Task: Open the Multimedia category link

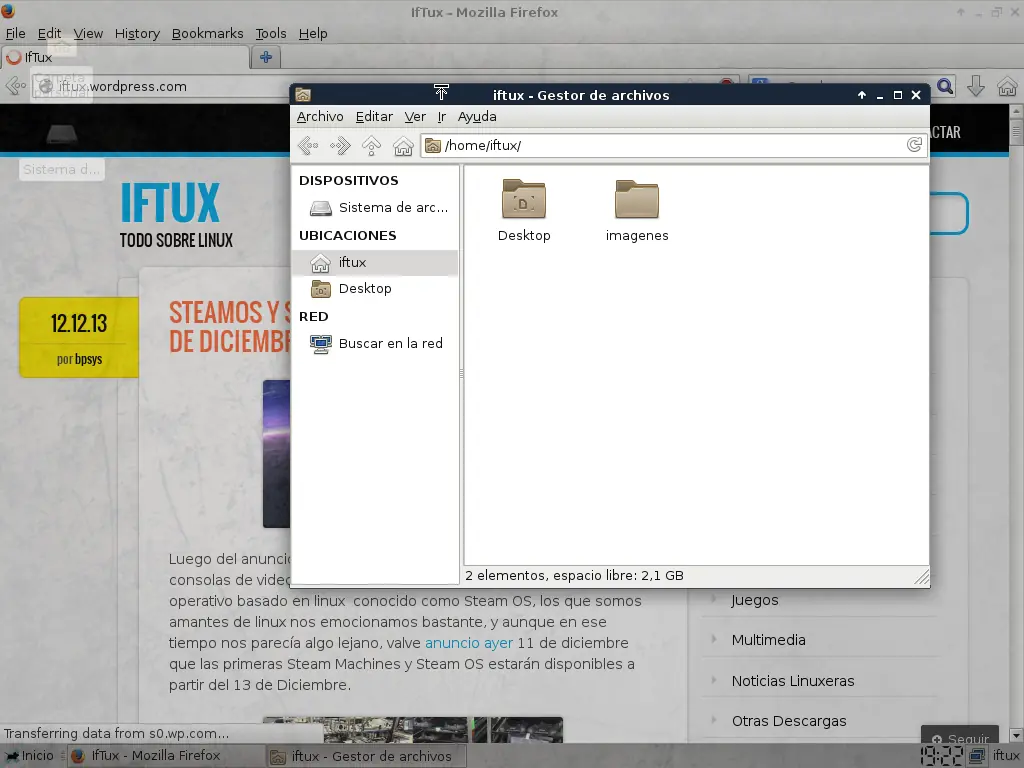Action: point(769,640)
